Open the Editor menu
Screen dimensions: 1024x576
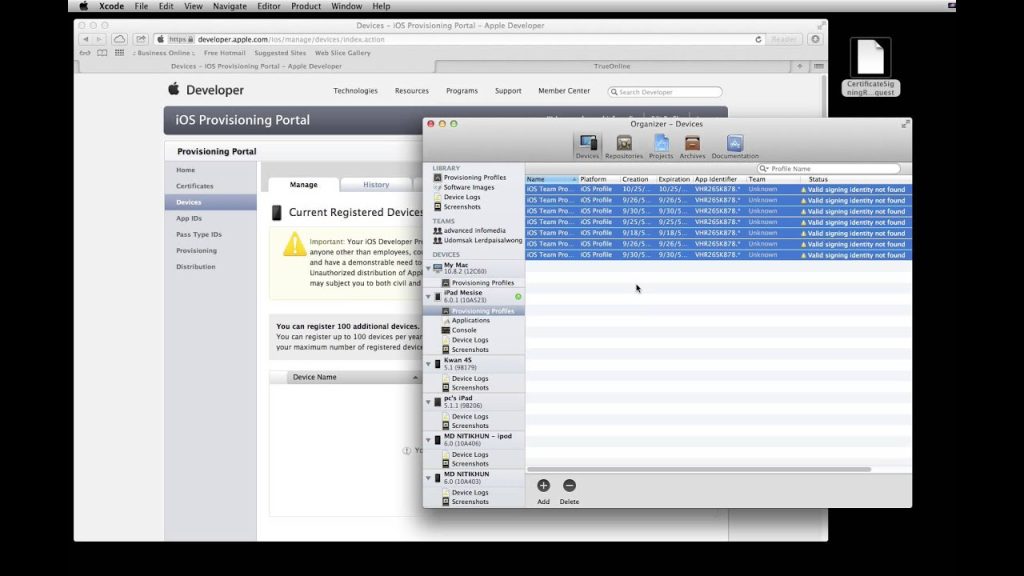click(268, 6)
